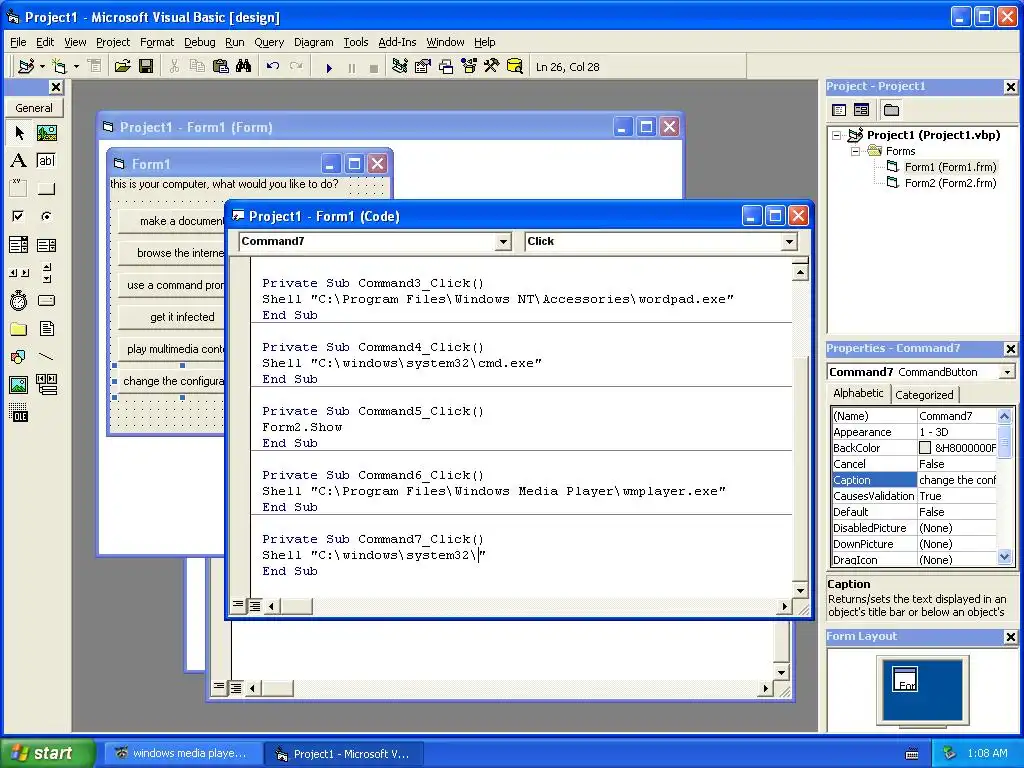
Task: Select Form2 (Form2.frm) in the project tree
Action: [950, 183]
